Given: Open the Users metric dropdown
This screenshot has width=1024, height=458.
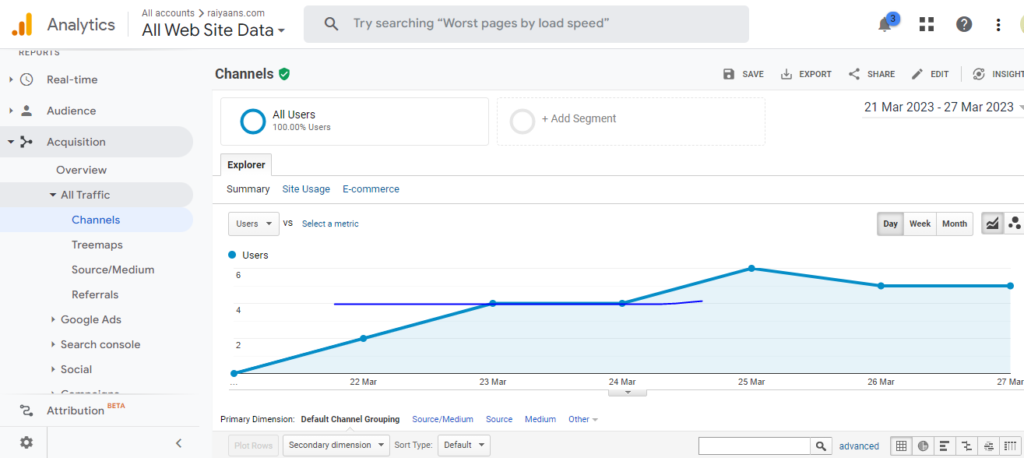Looking at the screenshot, I should (x=253, y=224).
